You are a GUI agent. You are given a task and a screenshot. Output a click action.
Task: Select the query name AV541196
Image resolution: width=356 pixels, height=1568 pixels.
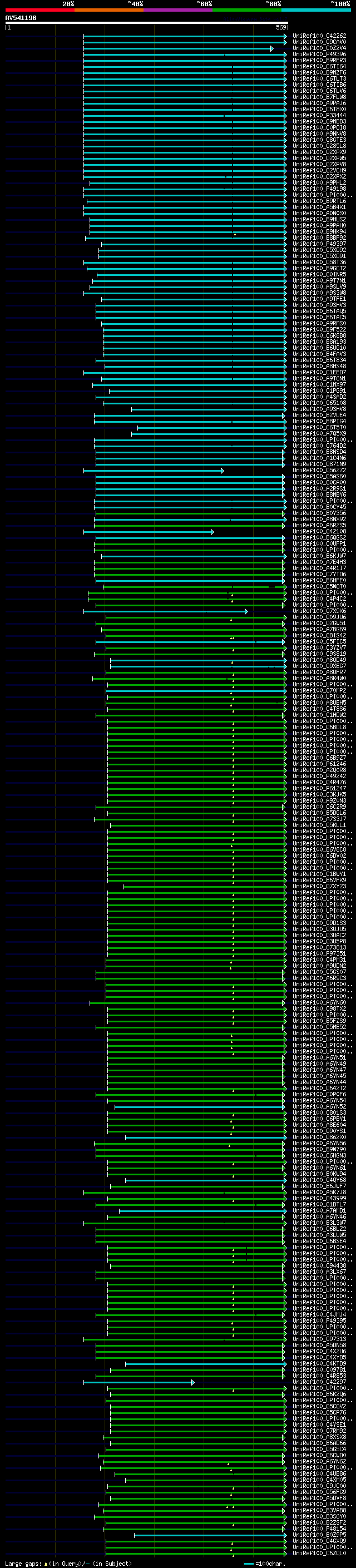click(21, 18)
